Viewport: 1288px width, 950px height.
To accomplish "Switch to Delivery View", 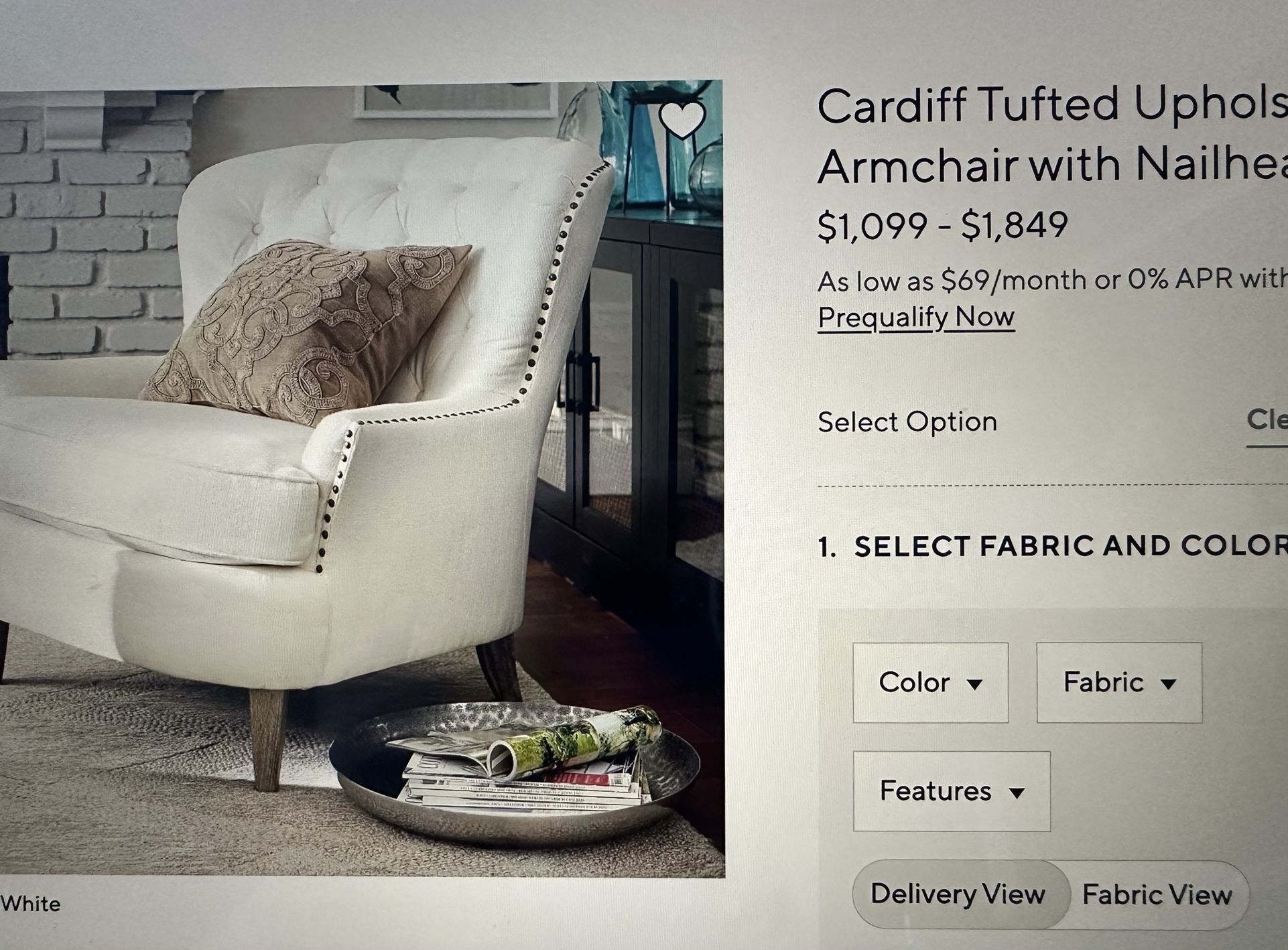I will click(x=958, y=894).
